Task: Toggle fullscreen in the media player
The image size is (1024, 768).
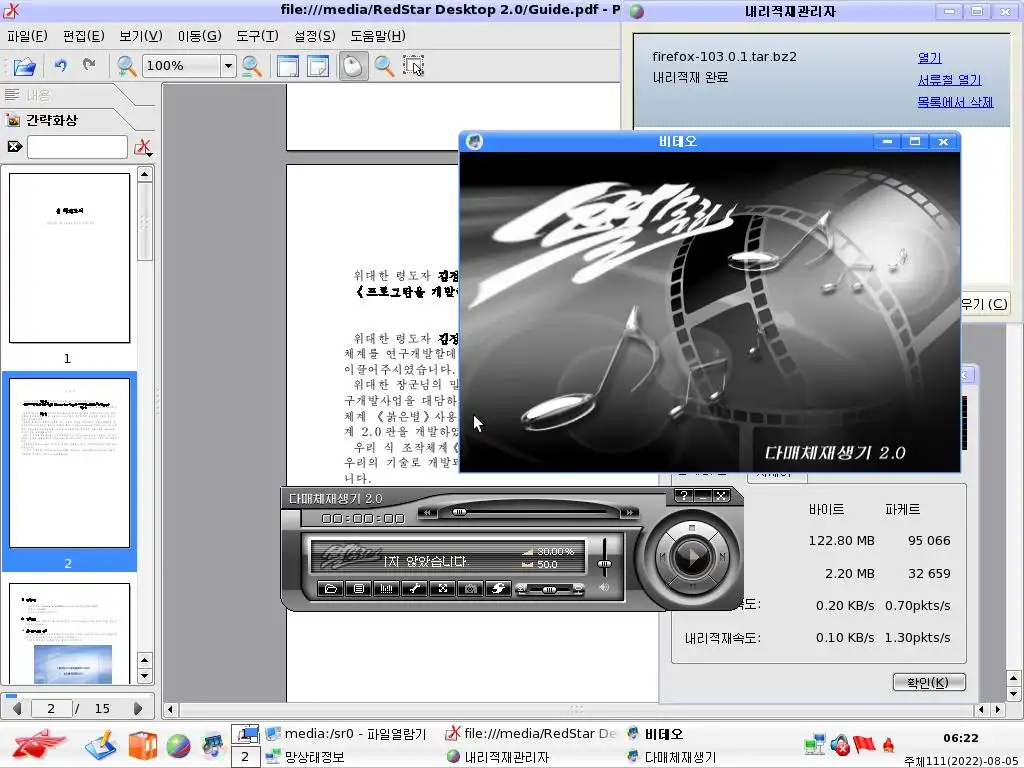Action: [x=443, y=588]
